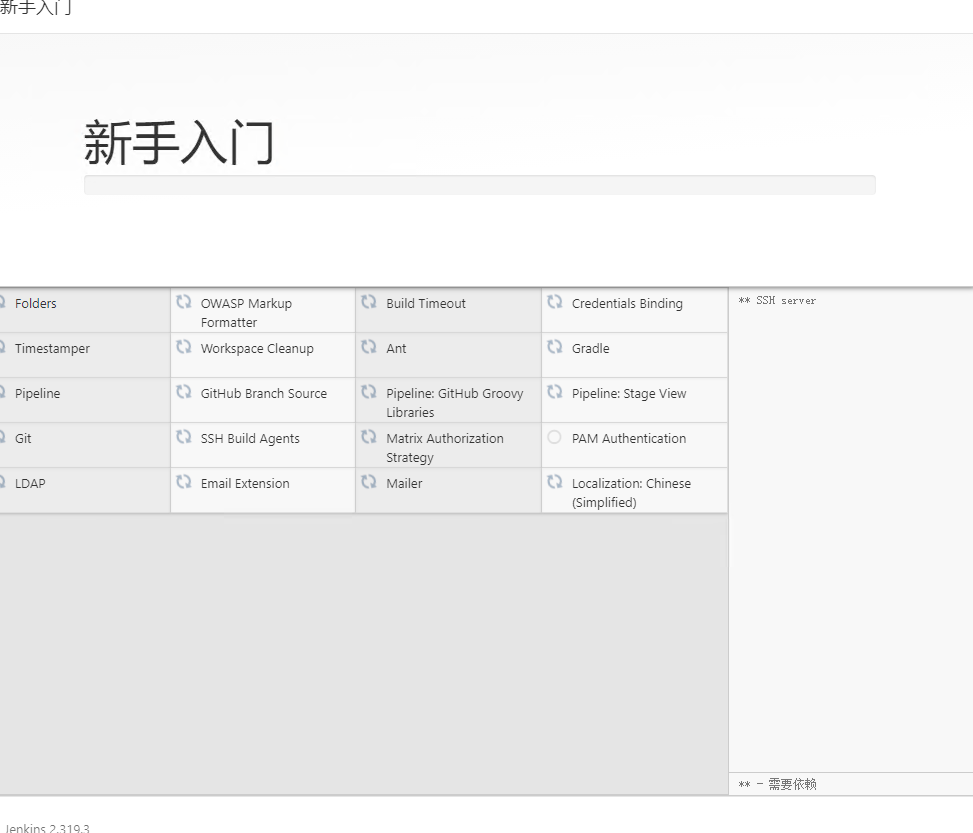The width and height of the screenshot is (973, 833).
Task: Click the Ant plugin pending icon
Action: pos(369,346)
